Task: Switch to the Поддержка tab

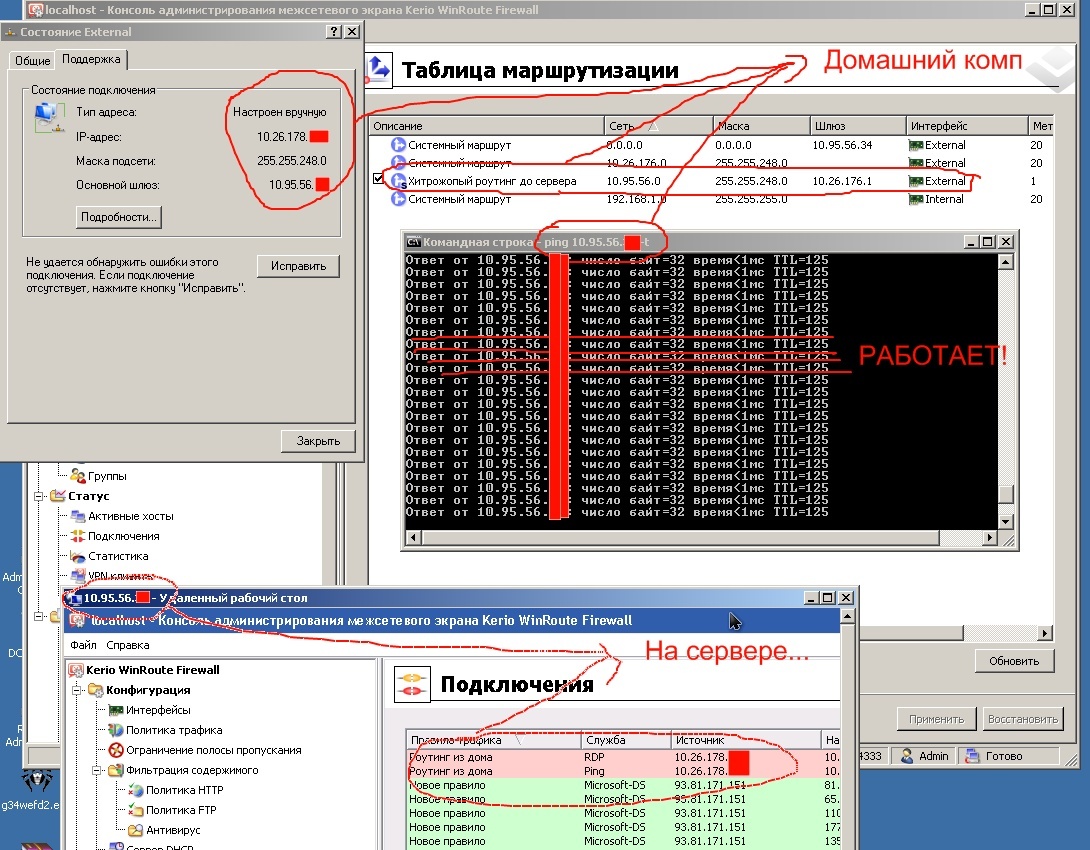Action: click(x=91, y=59)
